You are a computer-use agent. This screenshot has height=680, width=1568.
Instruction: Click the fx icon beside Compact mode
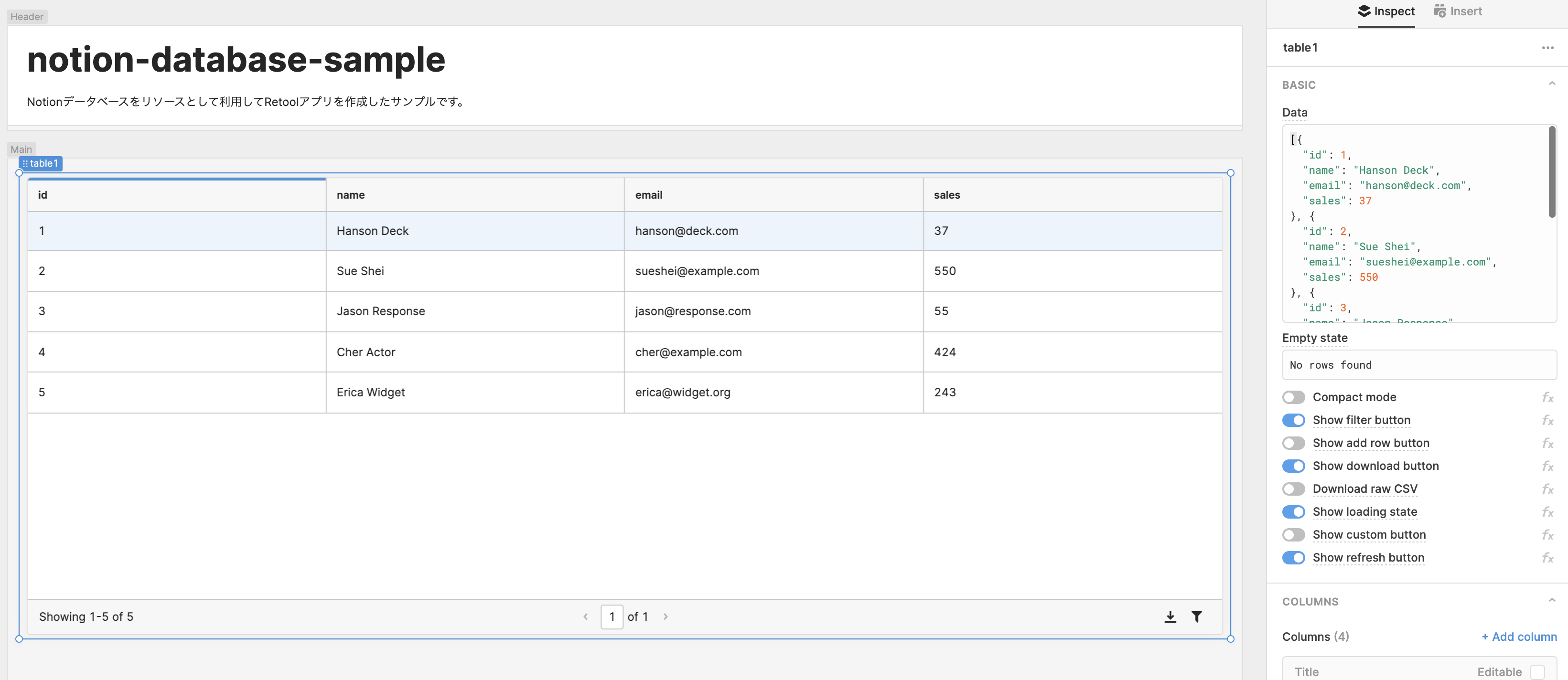point(1547,397)
